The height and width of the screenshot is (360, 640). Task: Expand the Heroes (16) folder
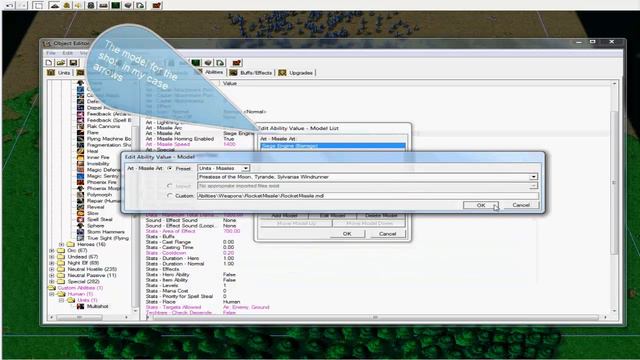click(61, 244)
